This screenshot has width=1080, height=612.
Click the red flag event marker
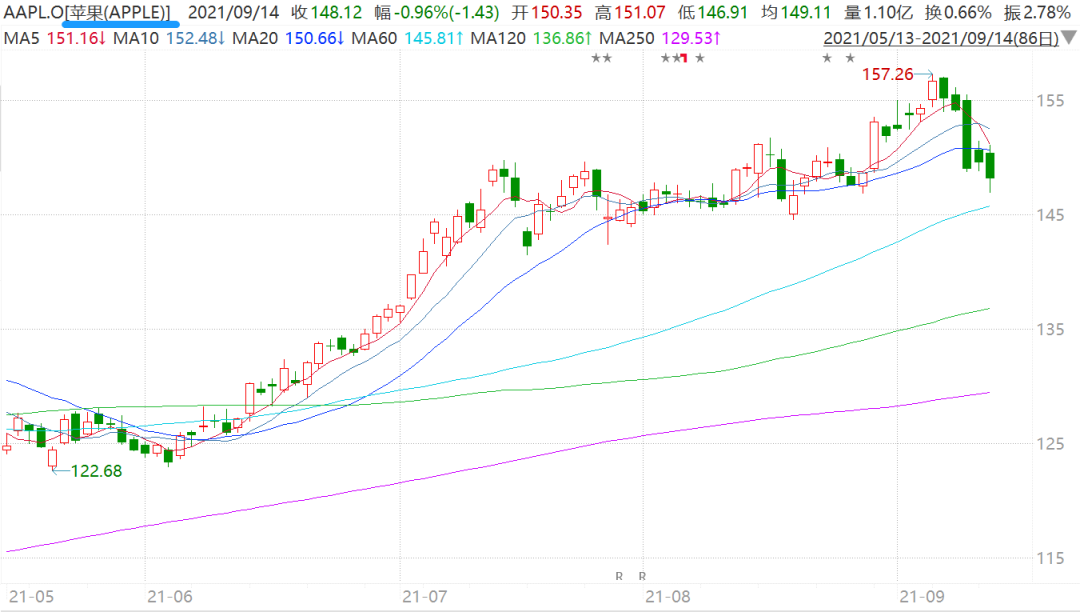pos(684,58)
